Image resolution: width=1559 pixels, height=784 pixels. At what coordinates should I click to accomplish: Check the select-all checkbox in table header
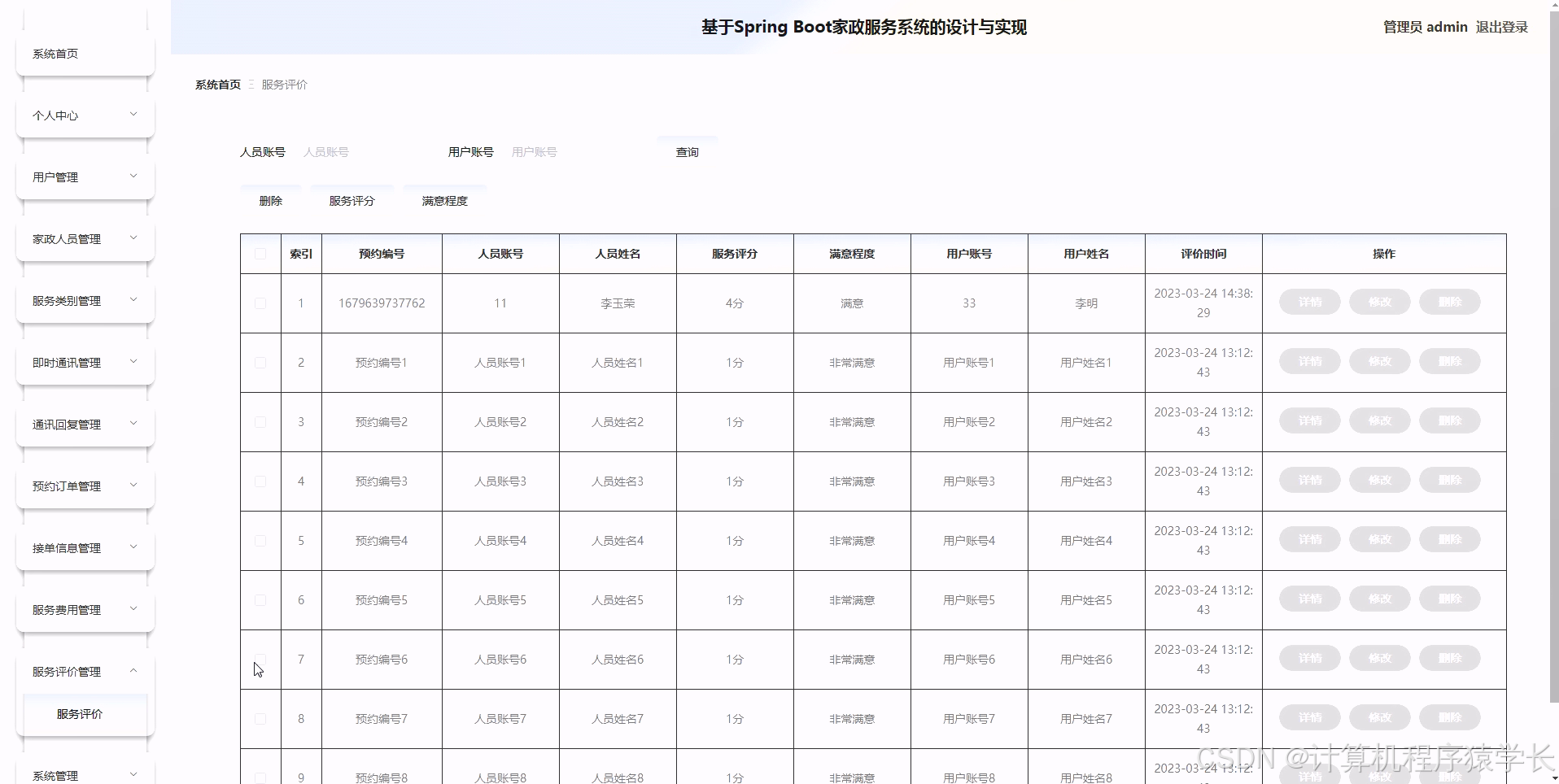pyautogui.click(x=260, y=254)
